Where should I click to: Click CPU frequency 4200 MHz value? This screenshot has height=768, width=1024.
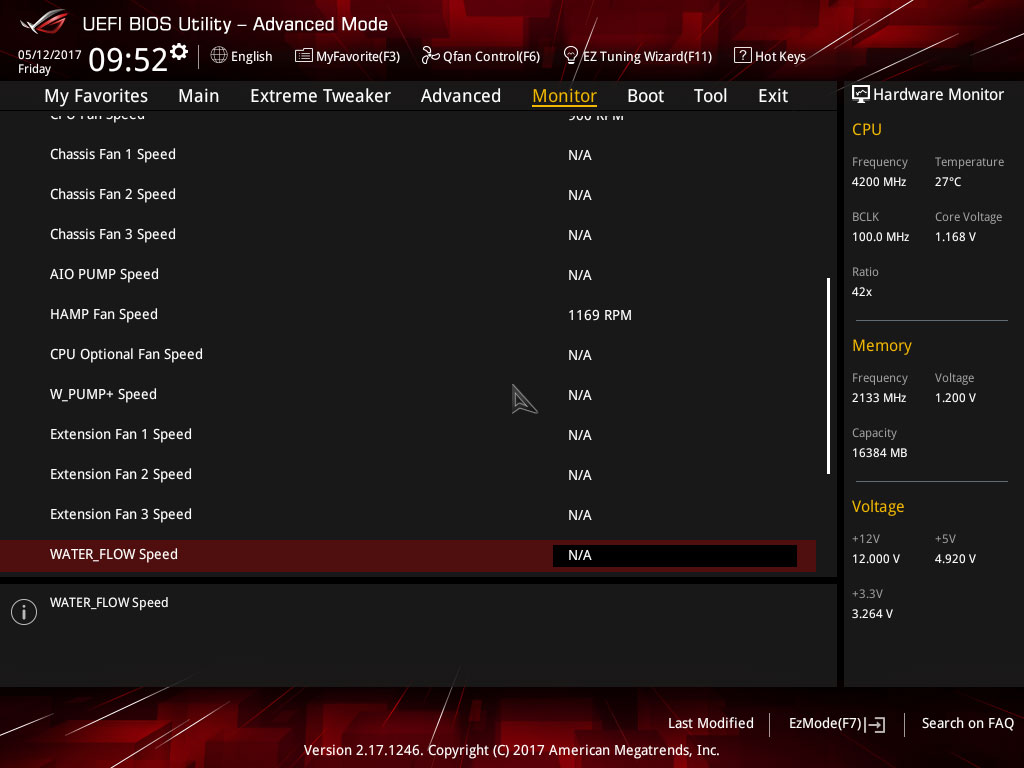pyautogui.click(x=879, y=182)
